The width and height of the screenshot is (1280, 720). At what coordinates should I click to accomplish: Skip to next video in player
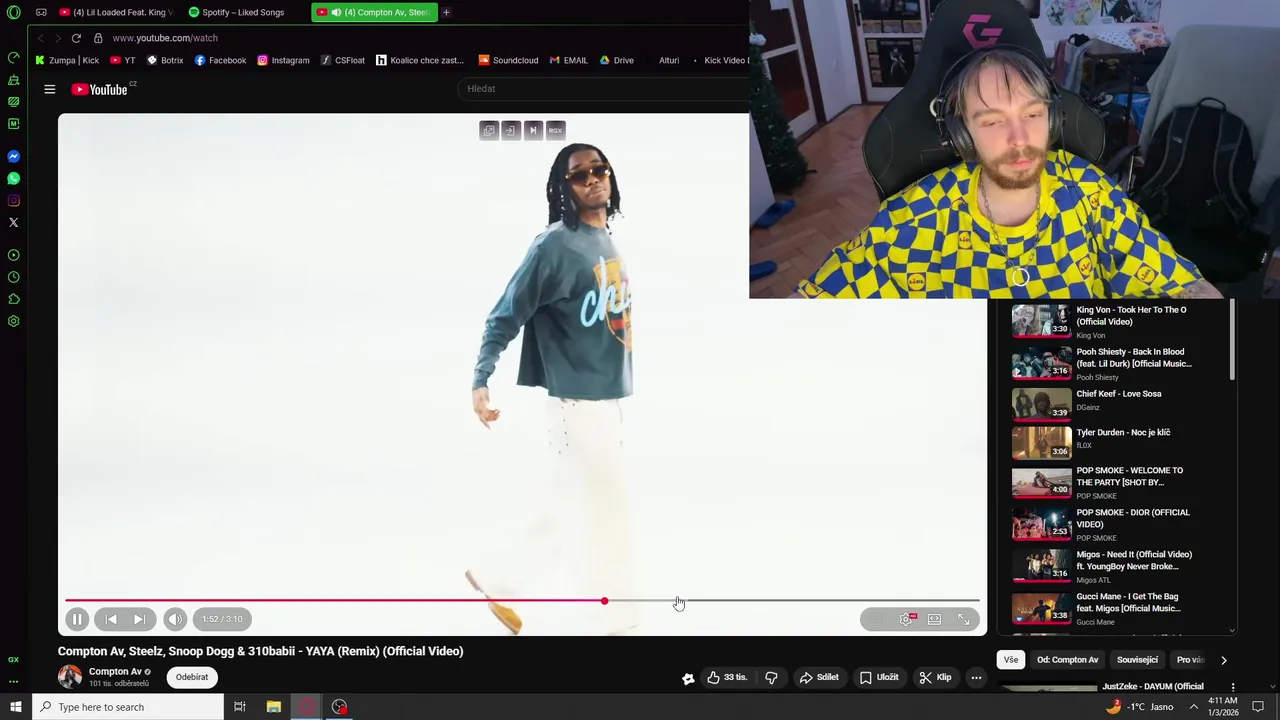139,619
